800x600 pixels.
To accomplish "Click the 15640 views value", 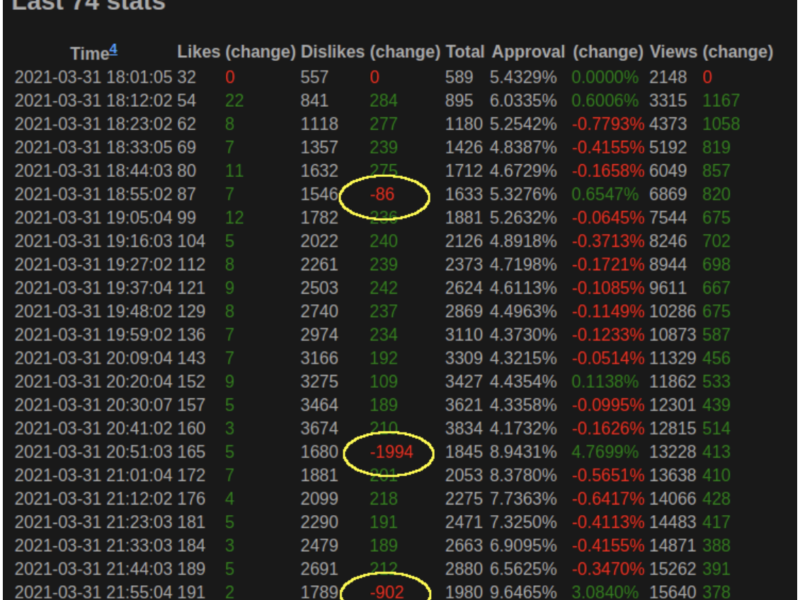I will [x=672, y=591].
